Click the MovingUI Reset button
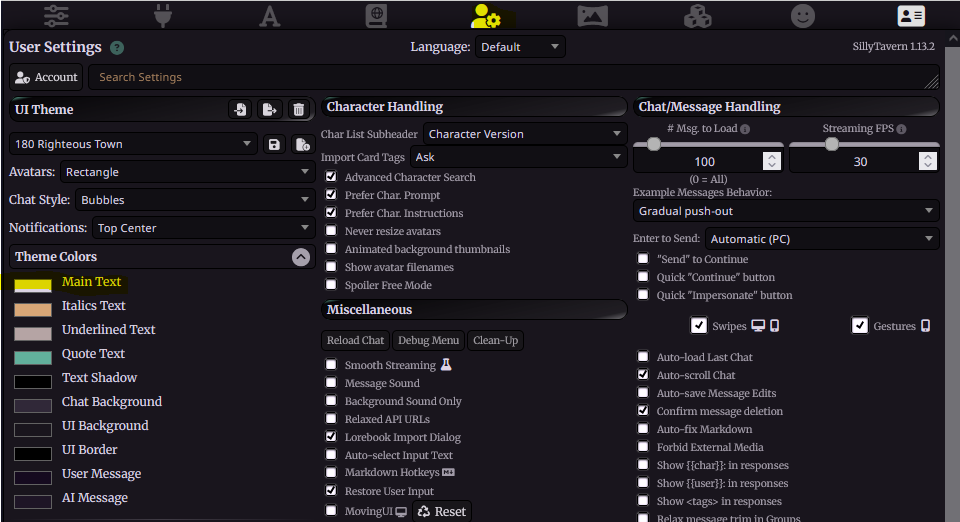960x522 pixels. (x=442, y=512)
